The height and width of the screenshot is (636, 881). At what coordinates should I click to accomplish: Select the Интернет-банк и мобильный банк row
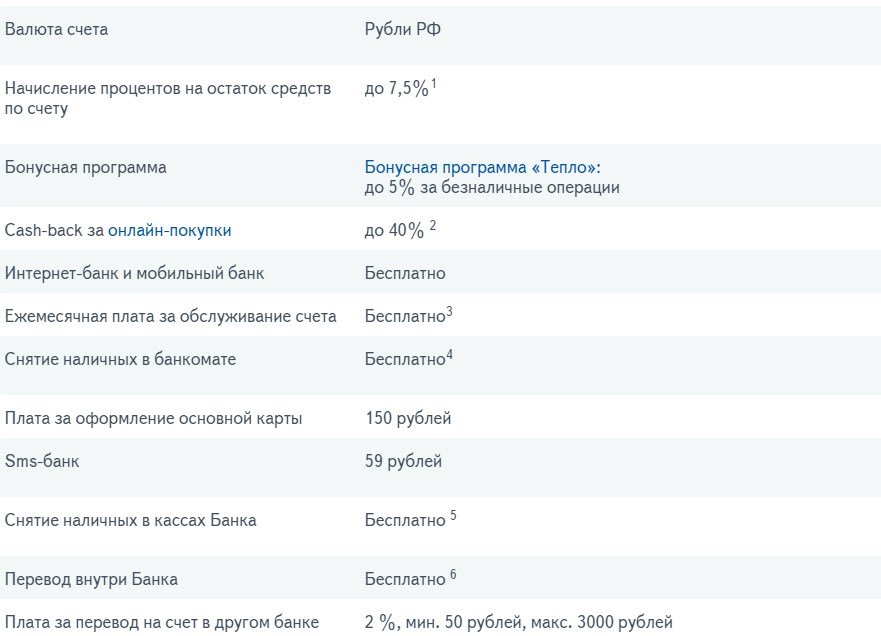click(x=440, y=272)
